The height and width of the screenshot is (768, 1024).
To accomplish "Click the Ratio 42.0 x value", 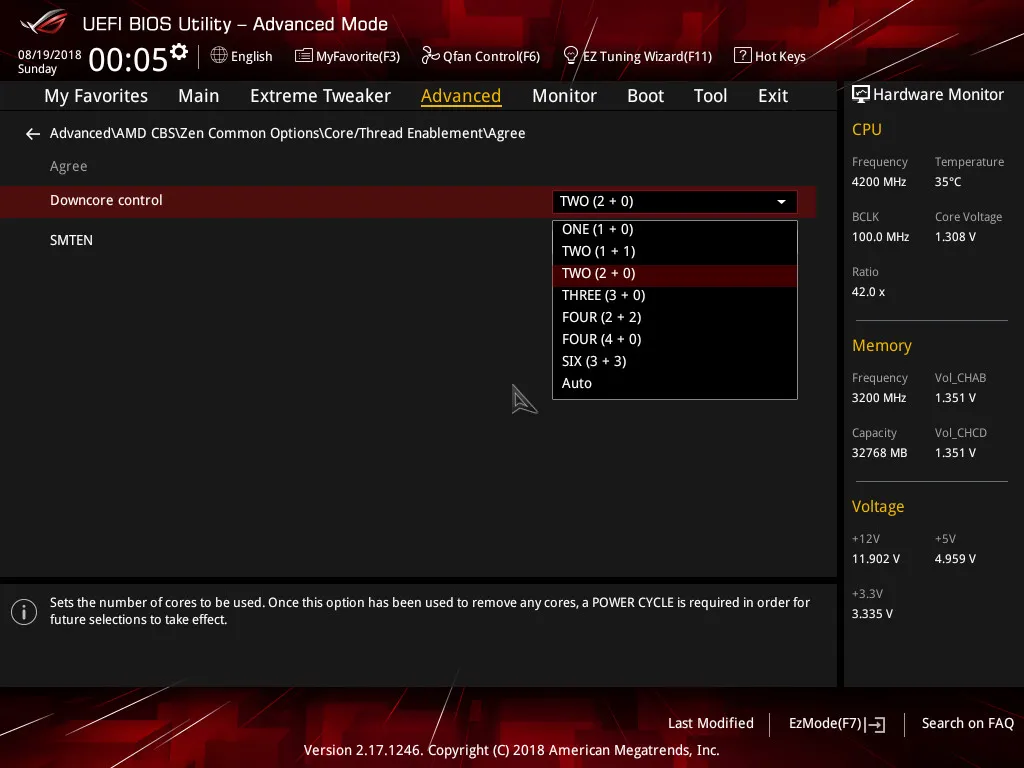I will coord(868,292).
